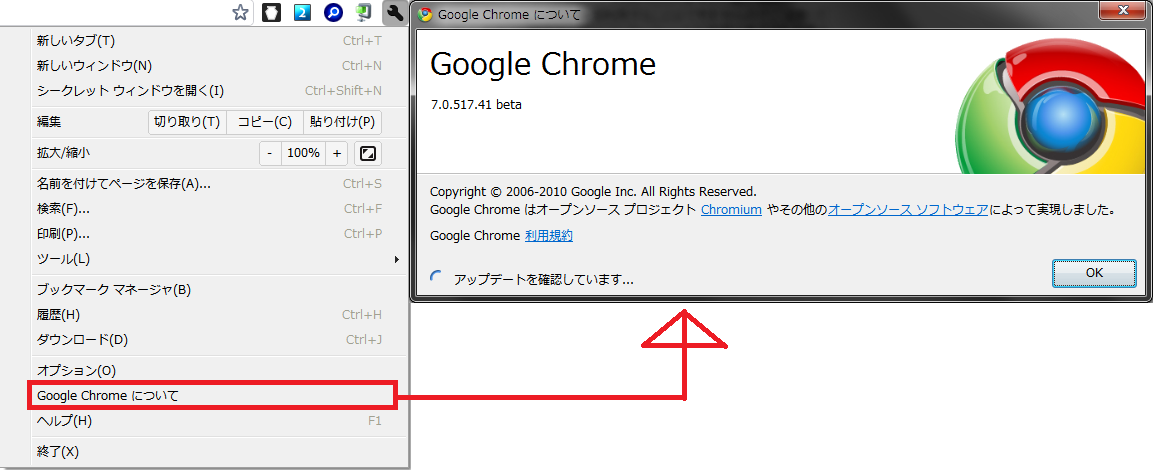Click the black-and-white shield extension icon

pyautogui.click(x=271, y=13)
